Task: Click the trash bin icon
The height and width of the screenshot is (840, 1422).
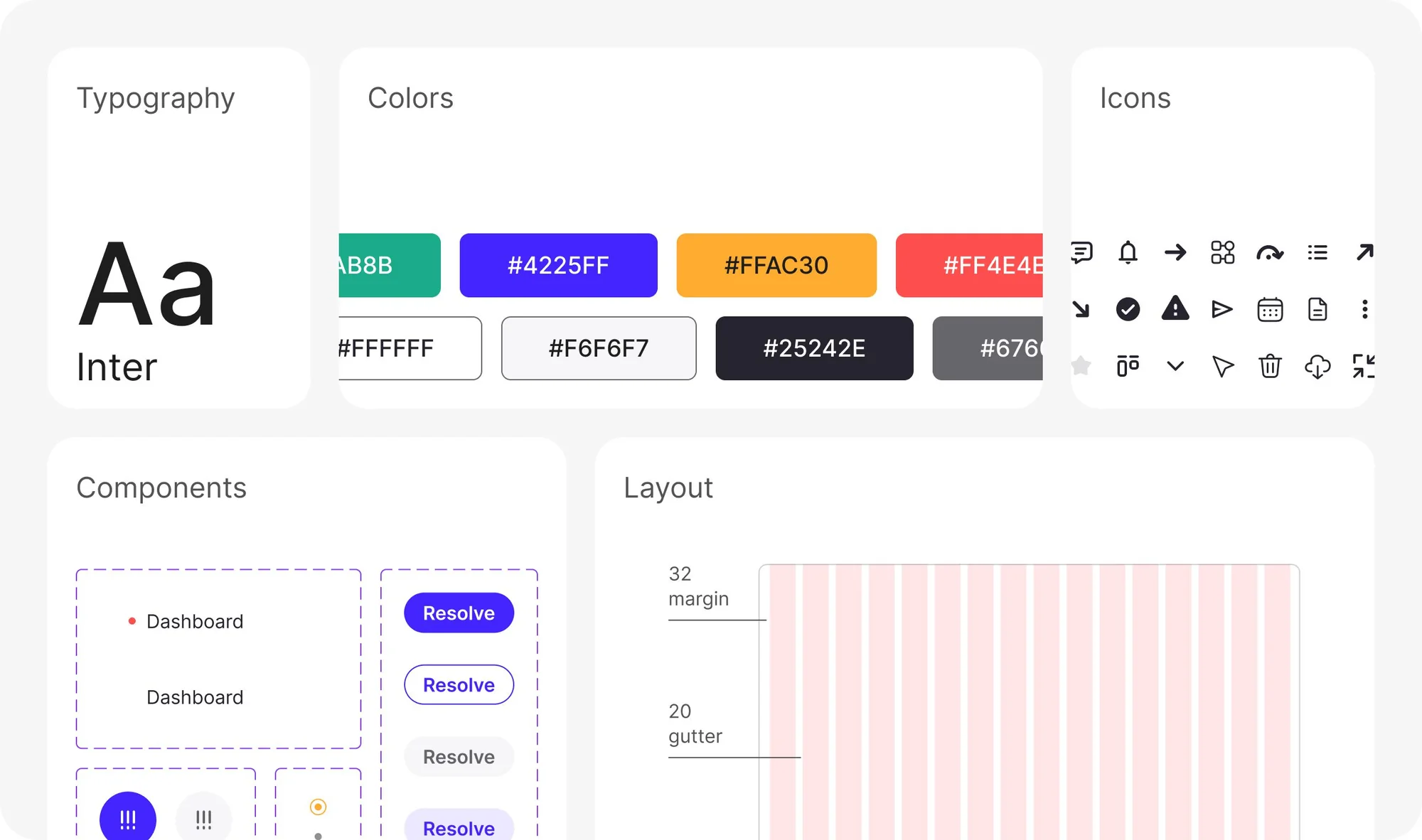Action: pos(1270,366)
